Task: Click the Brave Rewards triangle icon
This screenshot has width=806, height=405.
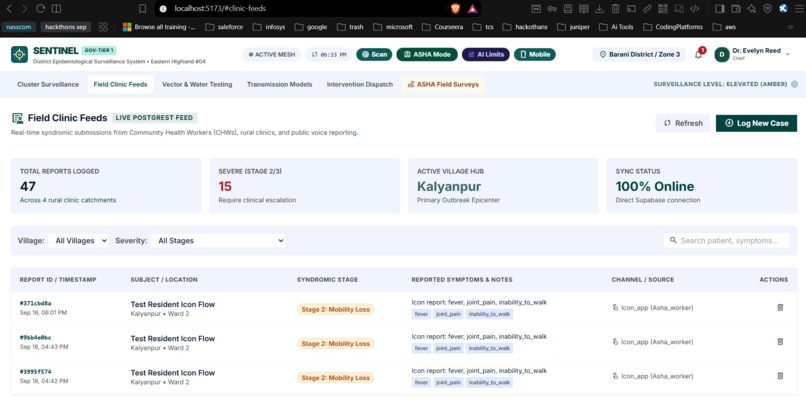Action: click(x=473, y=8)
